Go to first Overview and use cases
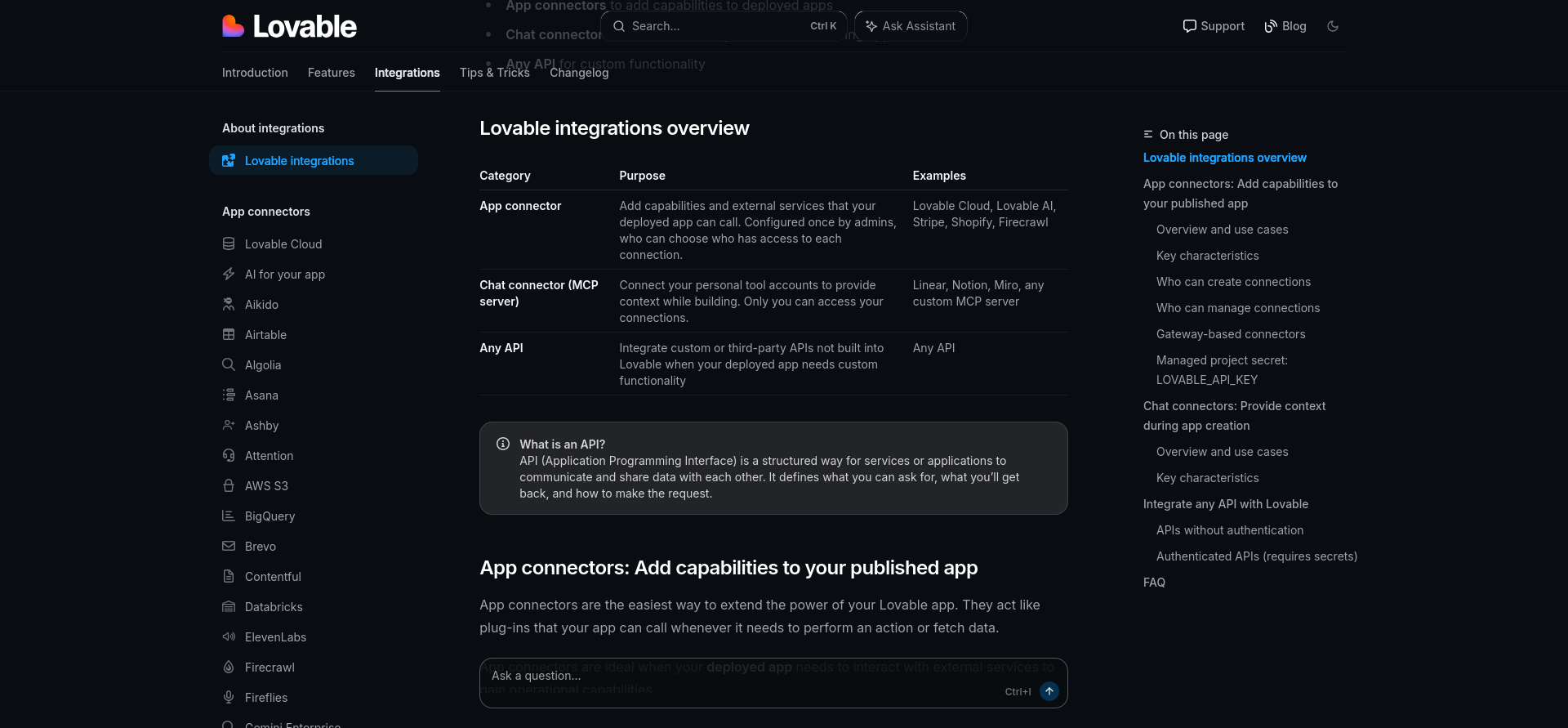The image size is (1568, 728). tap(1222, 230)
